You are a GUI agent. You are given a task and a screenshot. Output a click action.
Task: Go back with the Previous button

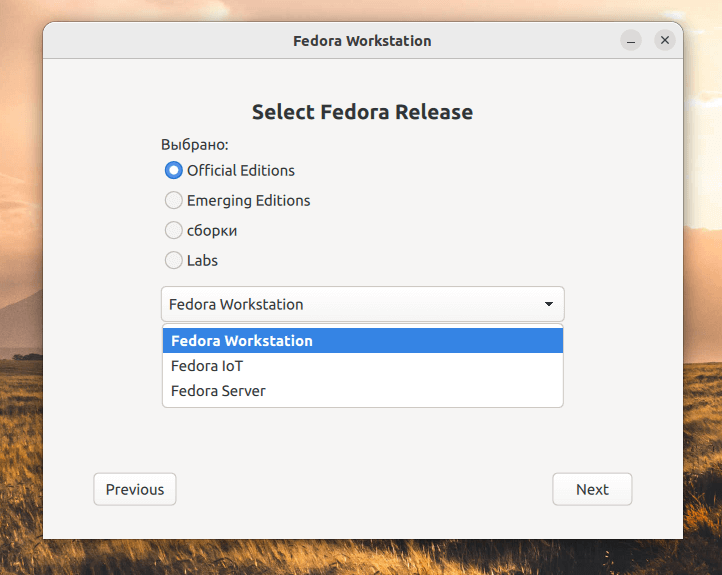click(x=135, y=489)
